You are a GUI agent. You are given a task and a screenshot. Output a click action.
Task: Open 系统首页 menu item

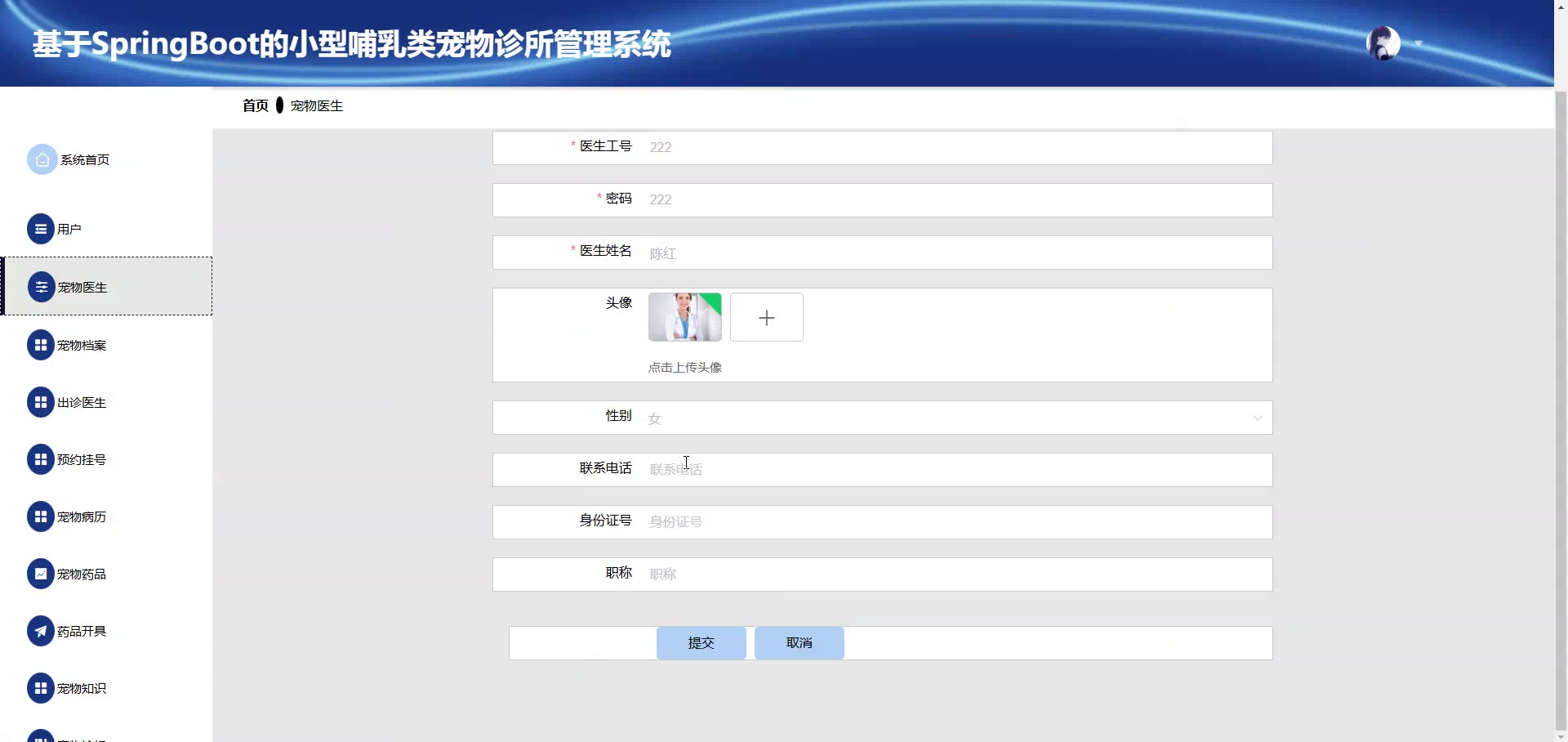click(106, 159)
